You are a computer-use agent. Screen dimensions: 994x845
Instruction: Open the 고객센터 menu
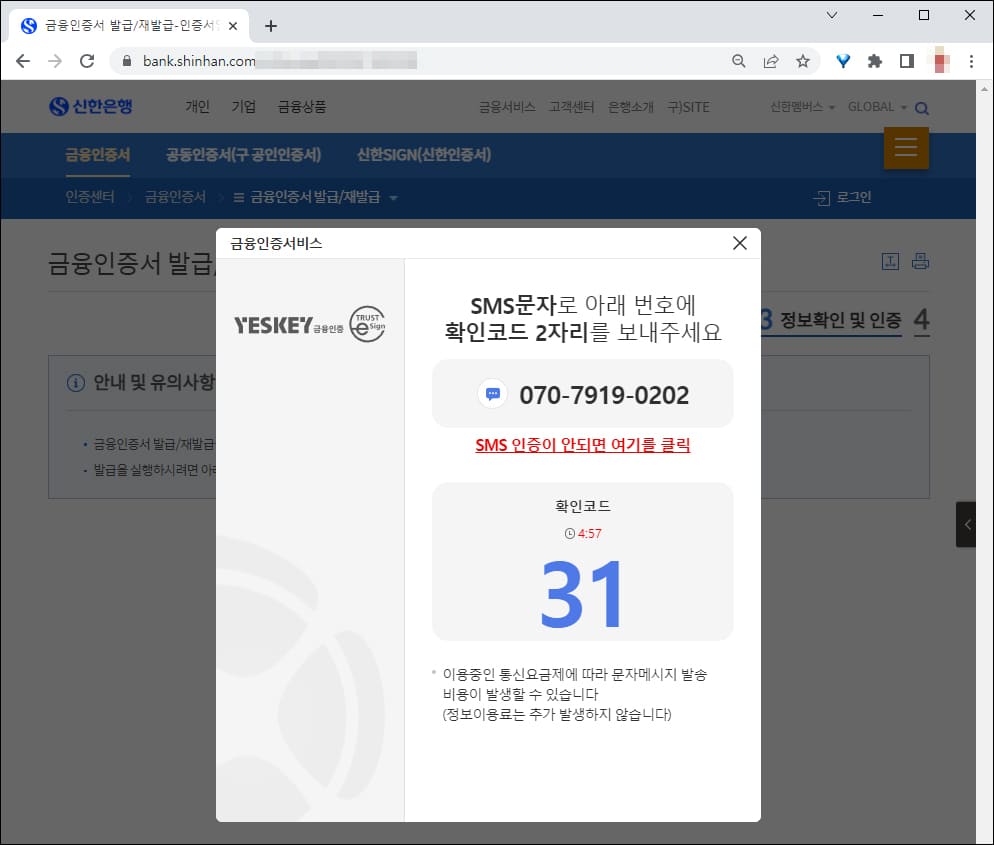tap(572, 107)
